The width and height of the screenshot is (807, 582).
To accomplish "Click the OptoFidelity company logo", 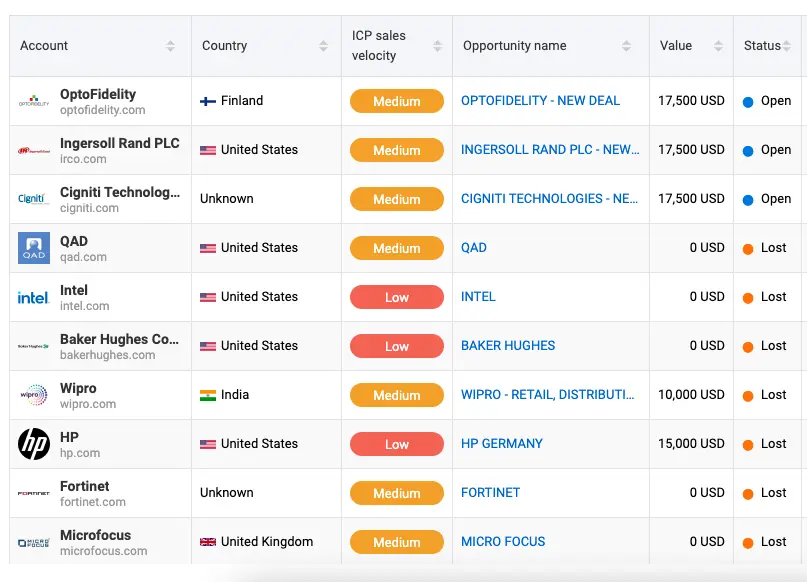I will tap(34, 101).
